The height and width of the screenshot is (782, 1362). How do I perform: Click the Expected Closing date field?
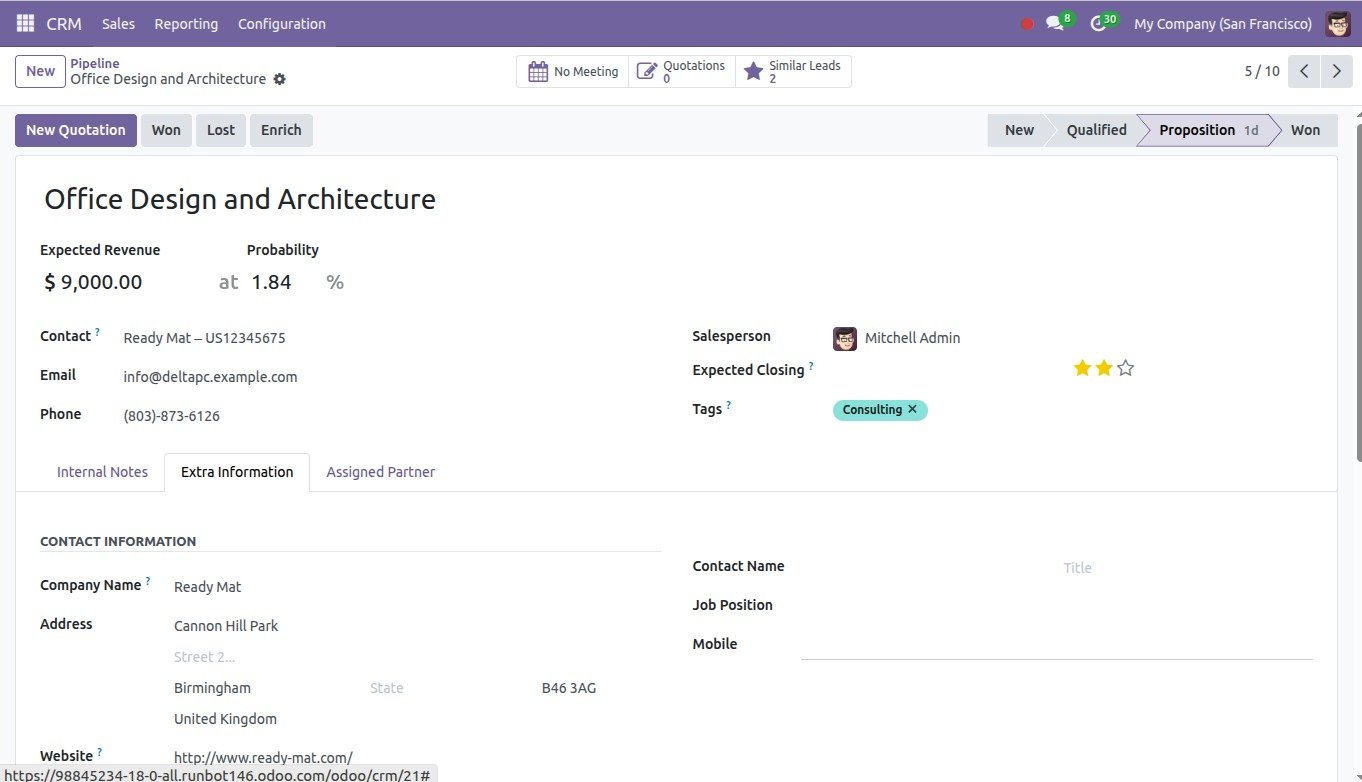pos(940,370)
